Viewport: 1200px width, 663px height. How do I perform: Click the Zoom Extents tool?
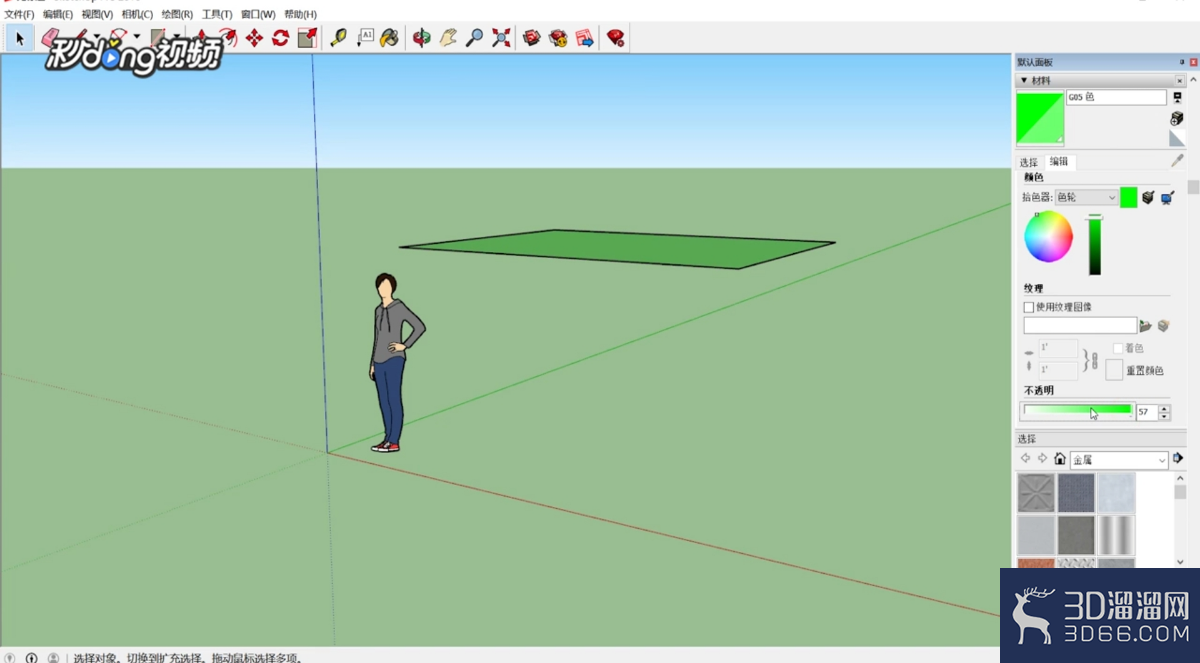point(501,38)
